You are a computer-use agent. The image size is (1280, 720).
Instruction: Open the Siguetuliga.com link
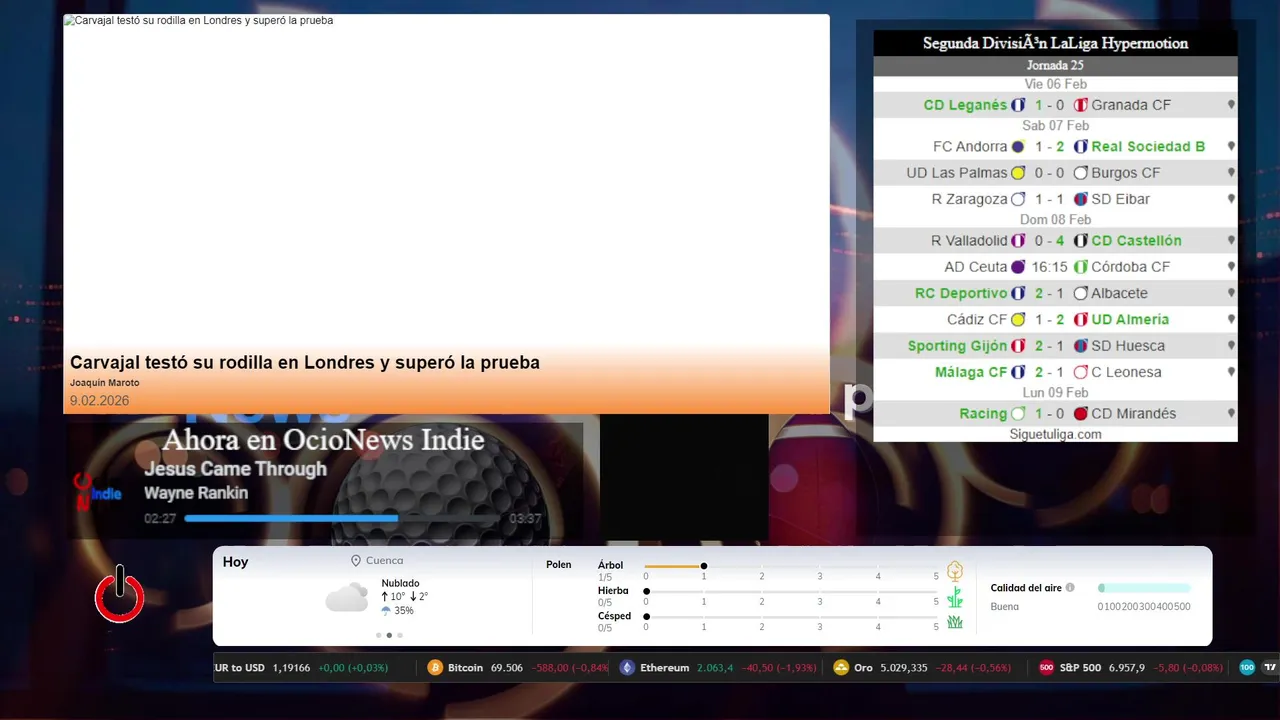point(1055,434)
